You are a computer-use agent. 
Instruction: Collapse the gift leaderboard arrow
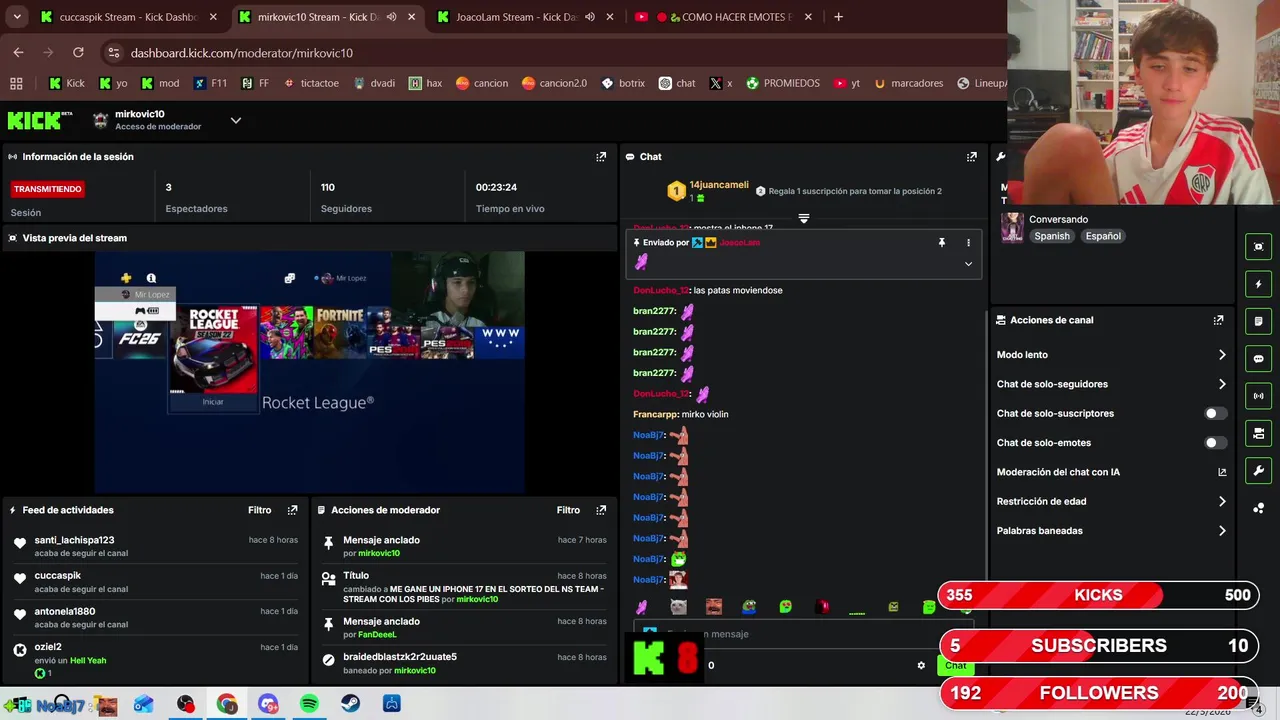tap(803, 217)
